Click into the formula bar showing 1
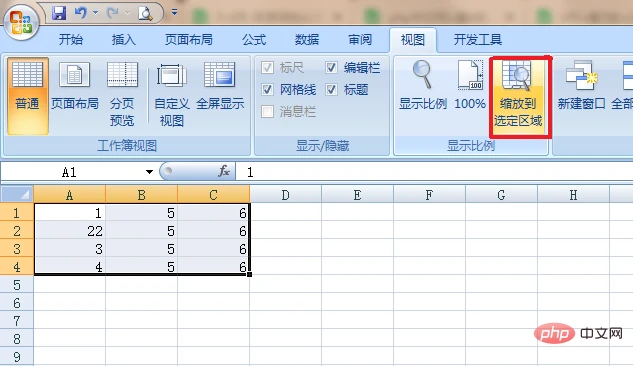 pos(434,172)
